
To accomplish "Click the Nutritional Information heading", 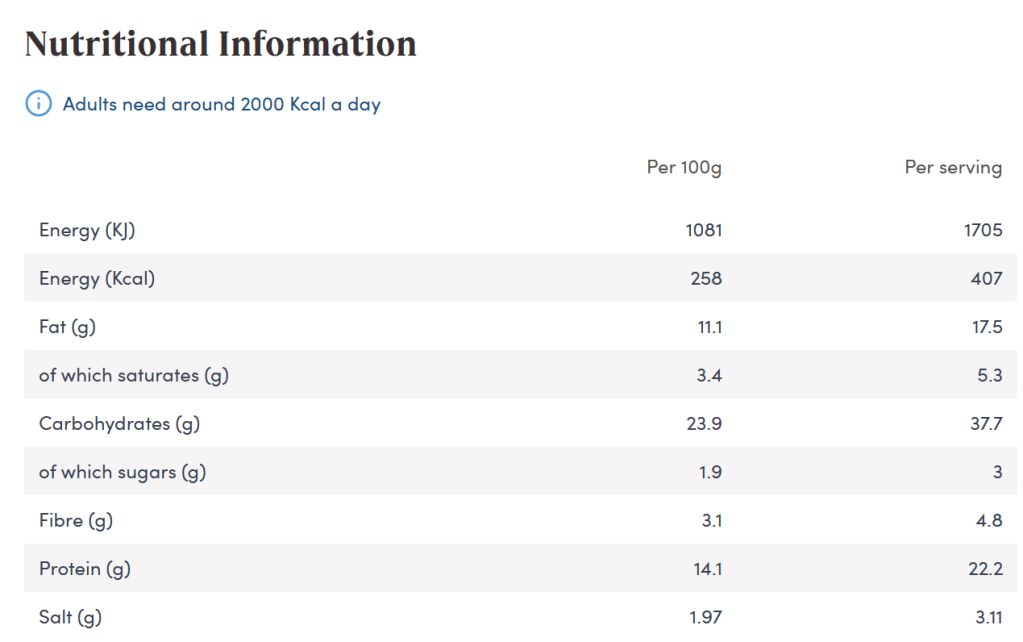I will [x=220, y=44].
